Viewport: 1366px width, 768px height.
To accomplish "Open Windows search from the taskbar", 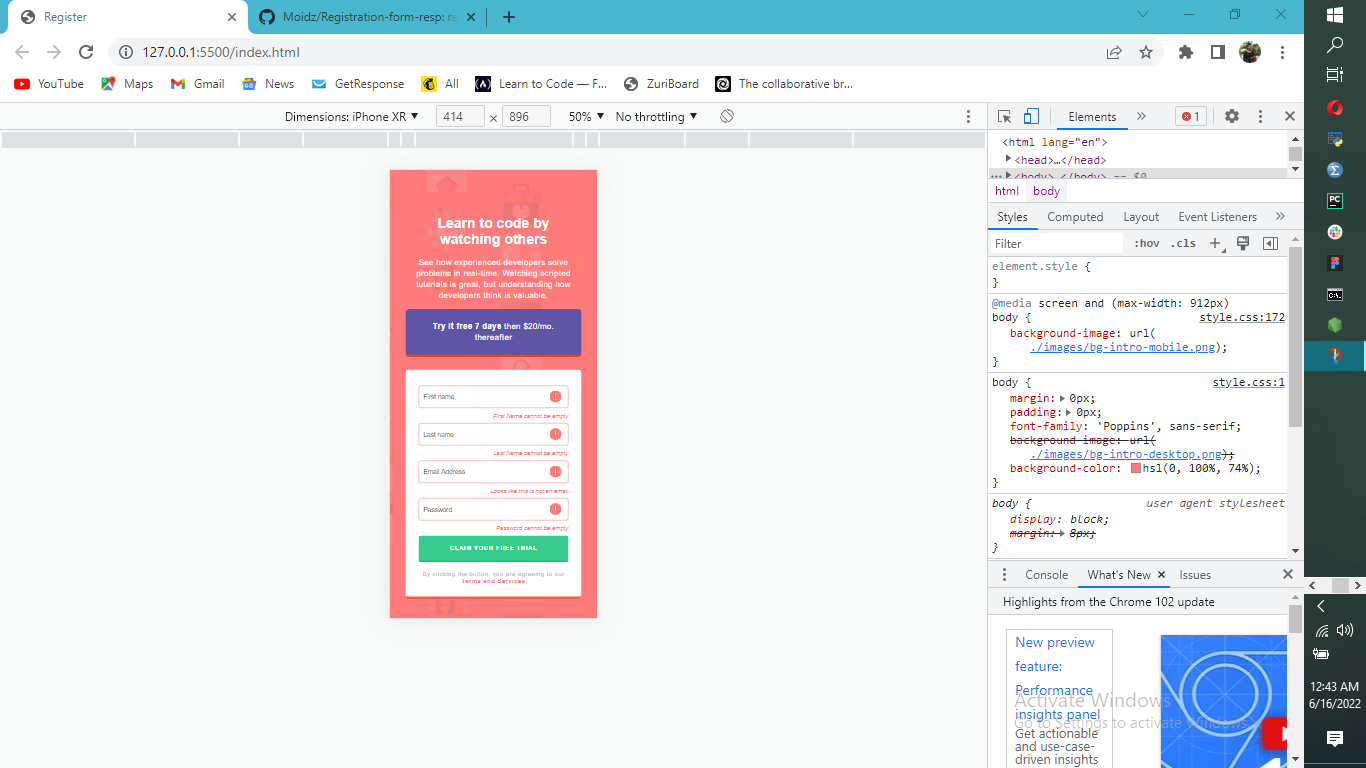I will point(1334,45).
